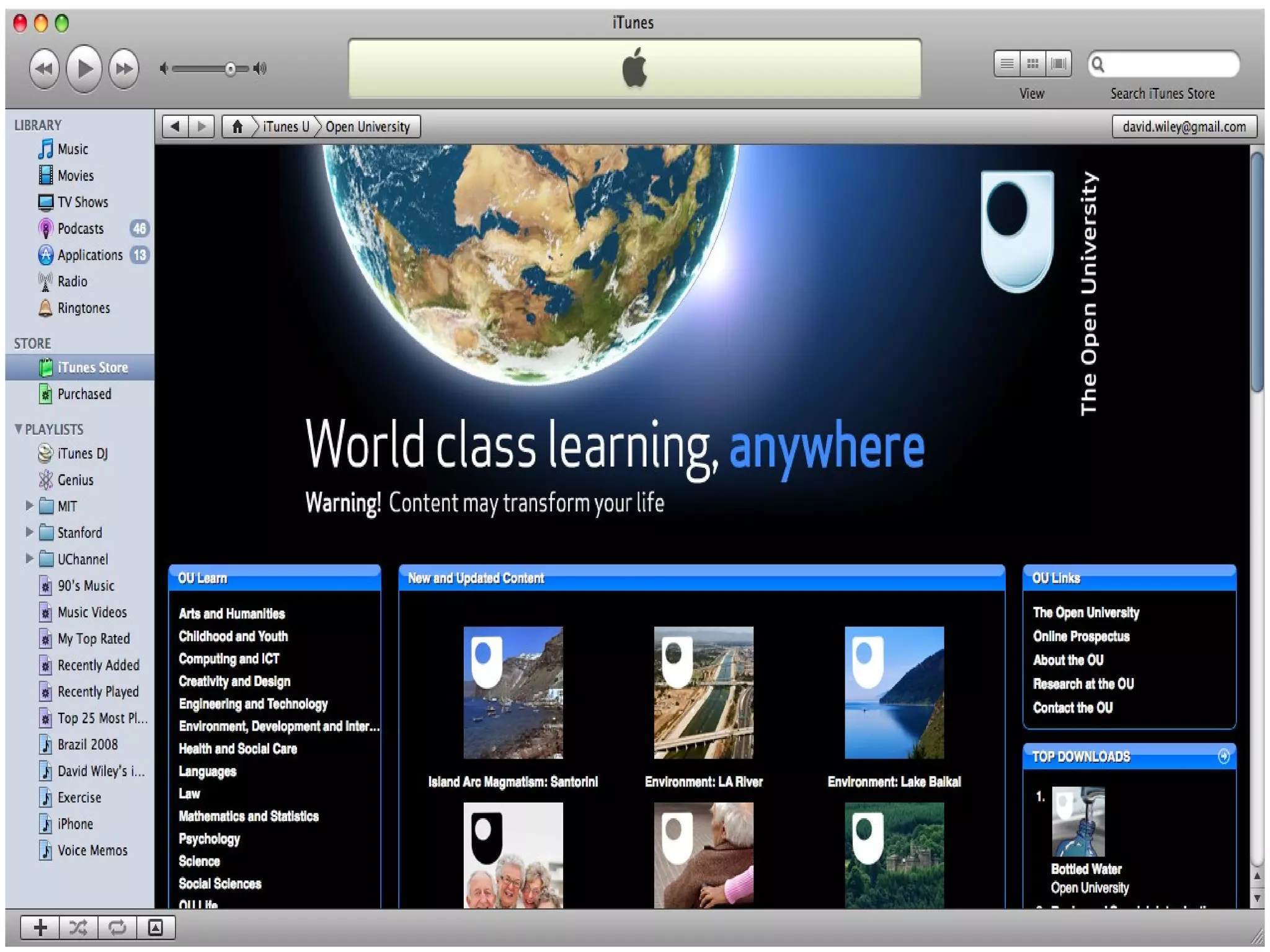Open the Arts and Humanities link

[231, 614]
